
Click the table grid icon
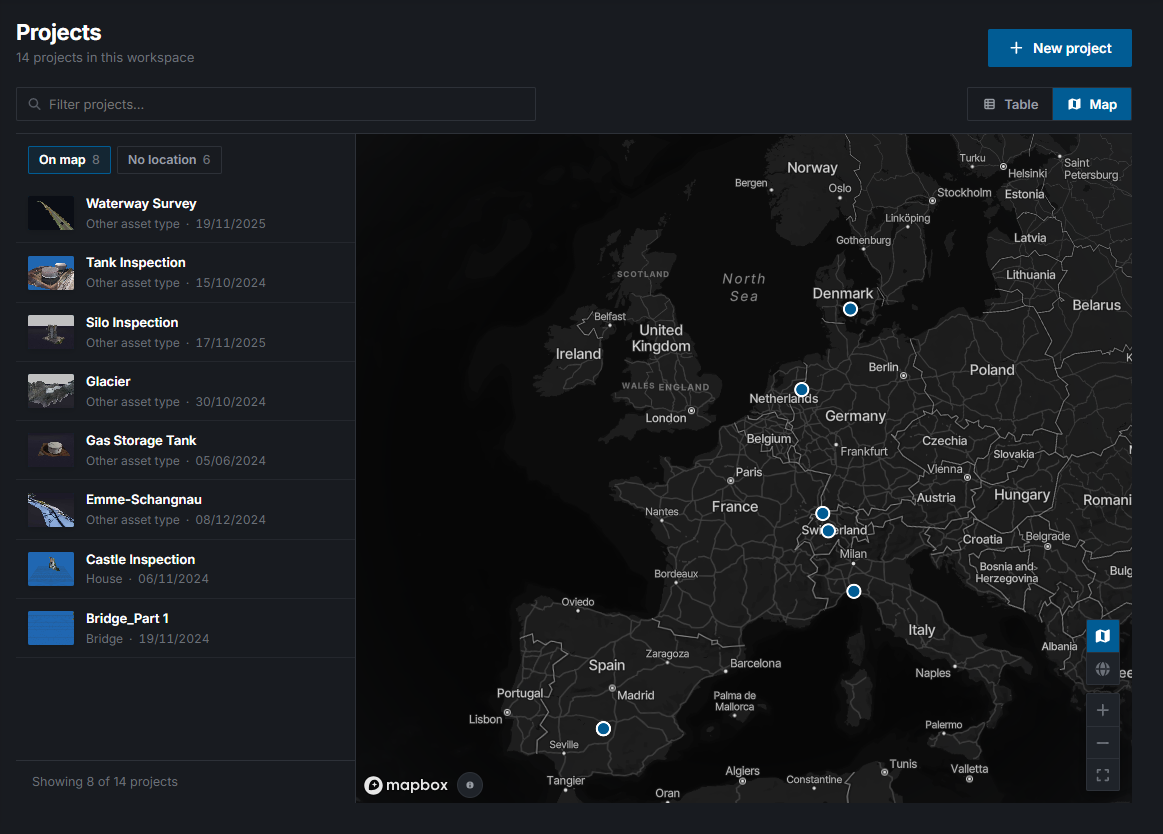click(x=989, y=105)
